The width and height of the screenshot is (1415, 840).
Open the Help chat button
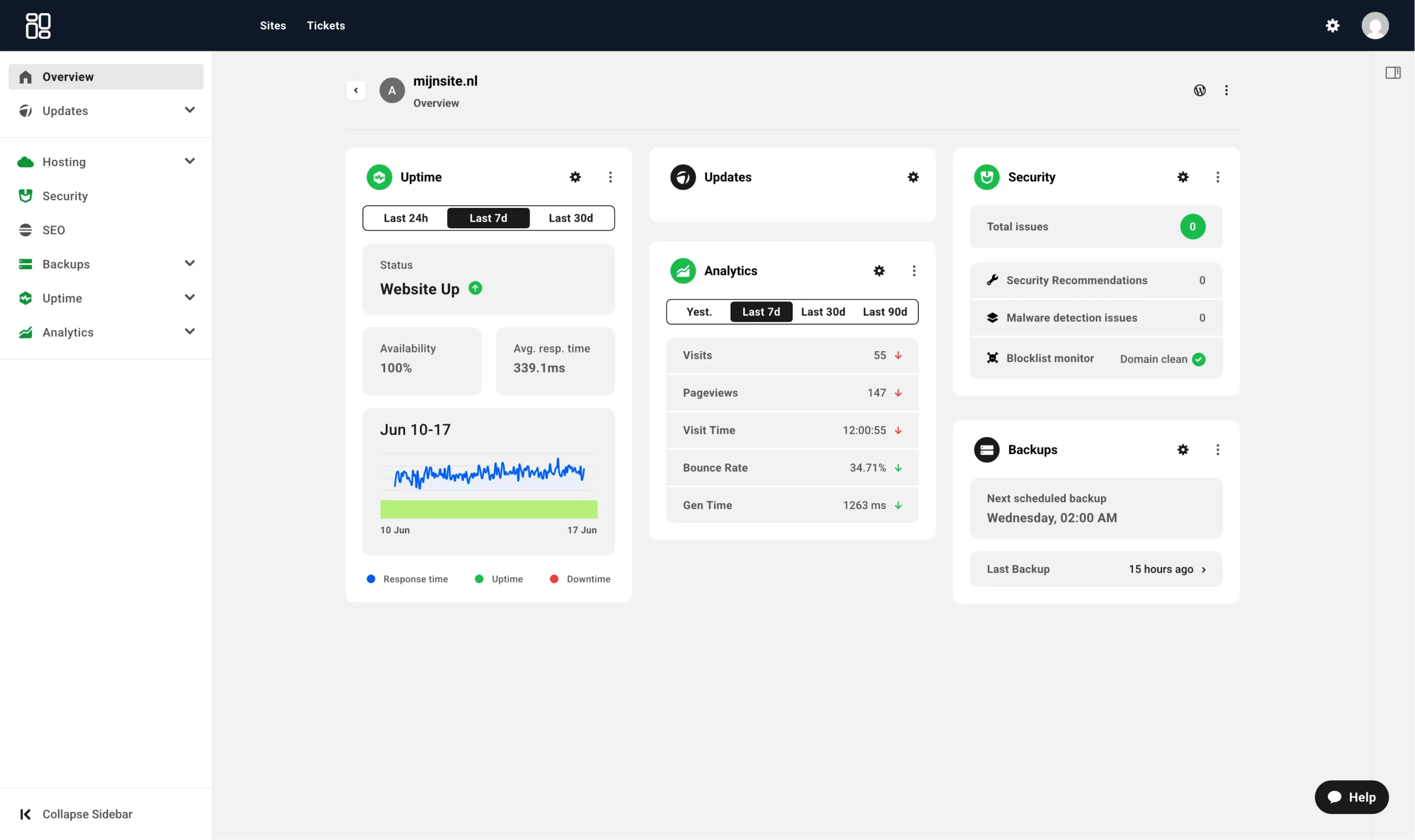(x=1351, y=797)
